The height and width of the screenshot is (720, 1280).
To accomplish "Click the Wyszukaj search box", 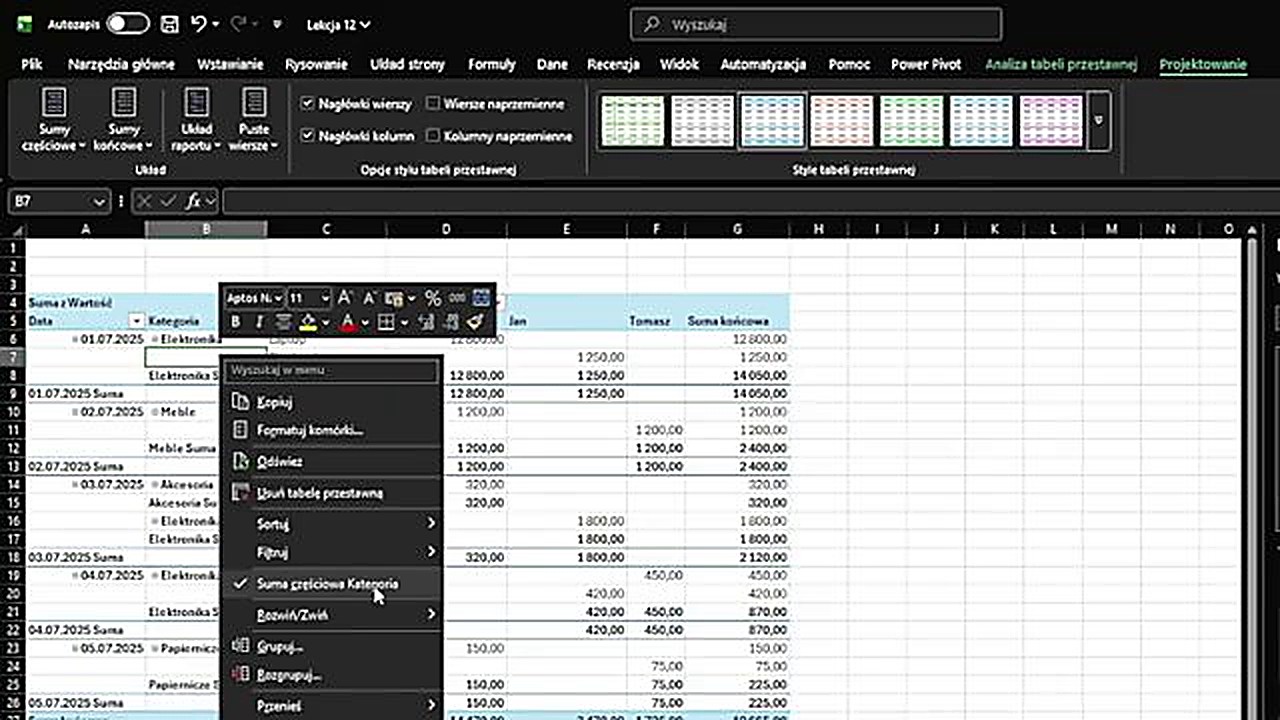I will click(x=816, y=24).
